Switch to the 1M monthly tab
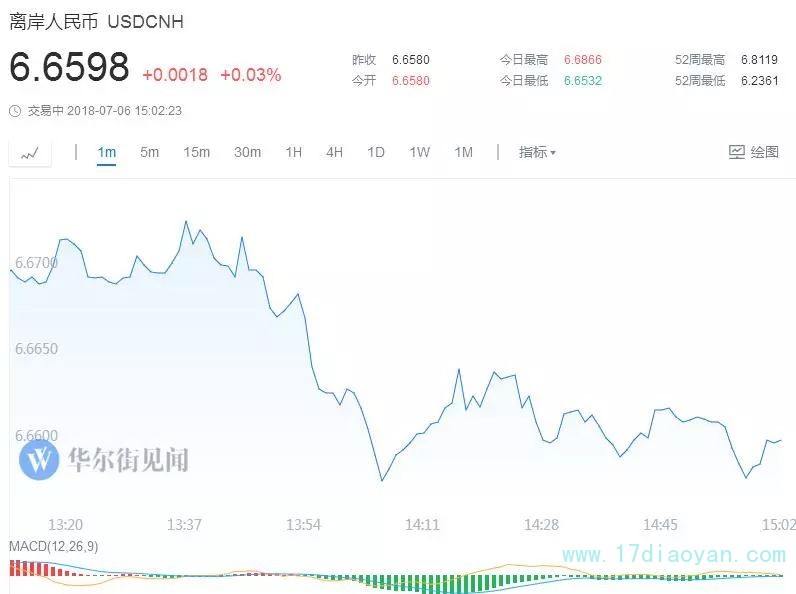The width and height of the screenshot is (796, 594). (463, 152)
